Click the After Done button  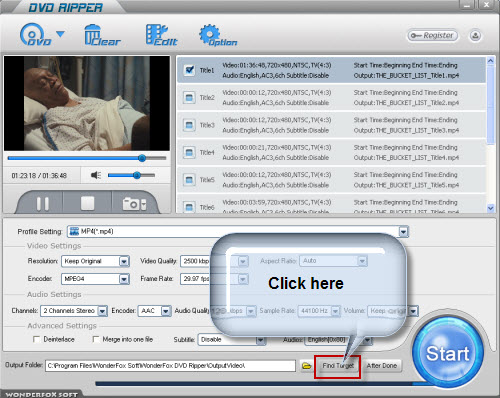(382, 366)
